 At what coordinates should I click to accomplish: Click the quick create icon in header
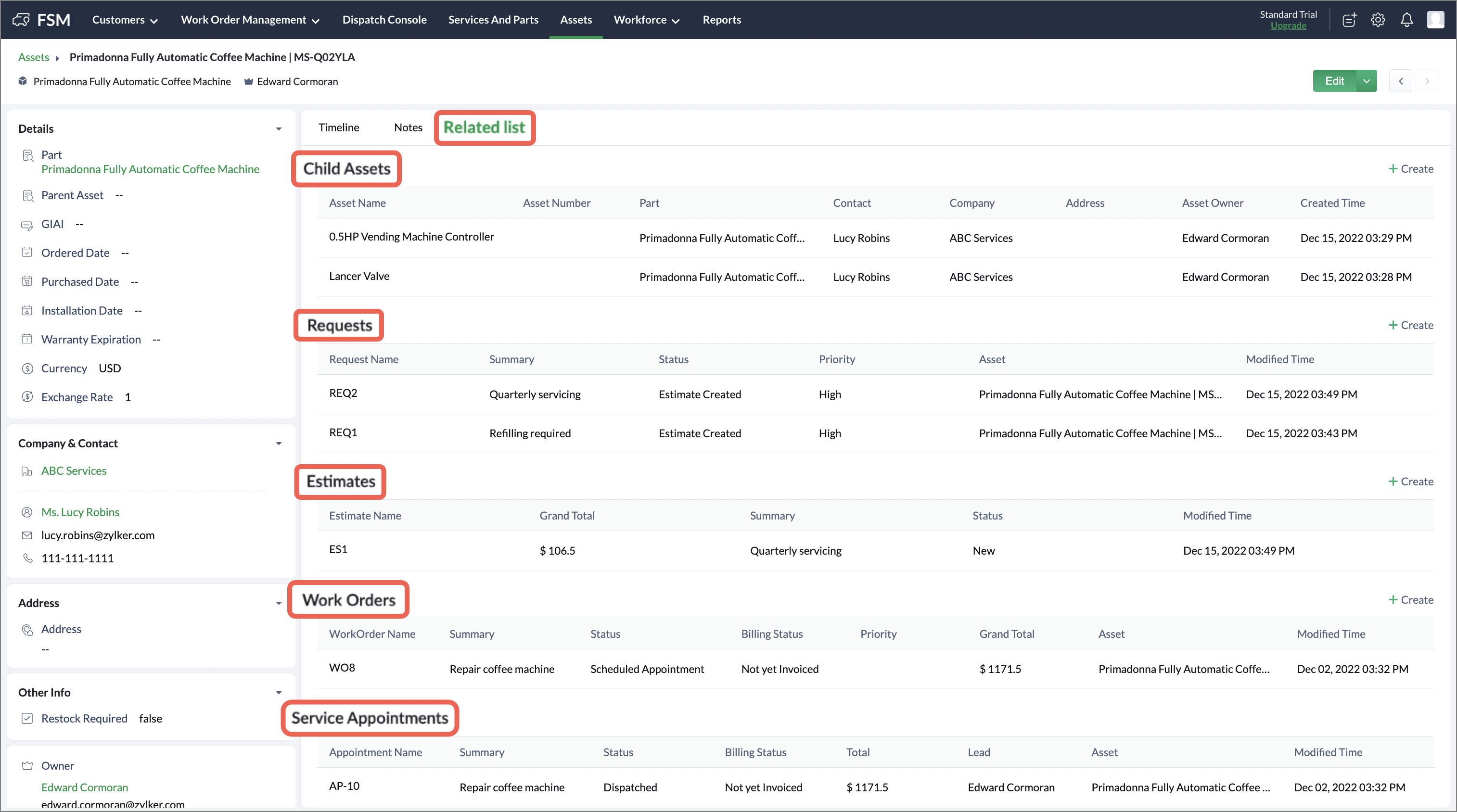coord(1349,20)
